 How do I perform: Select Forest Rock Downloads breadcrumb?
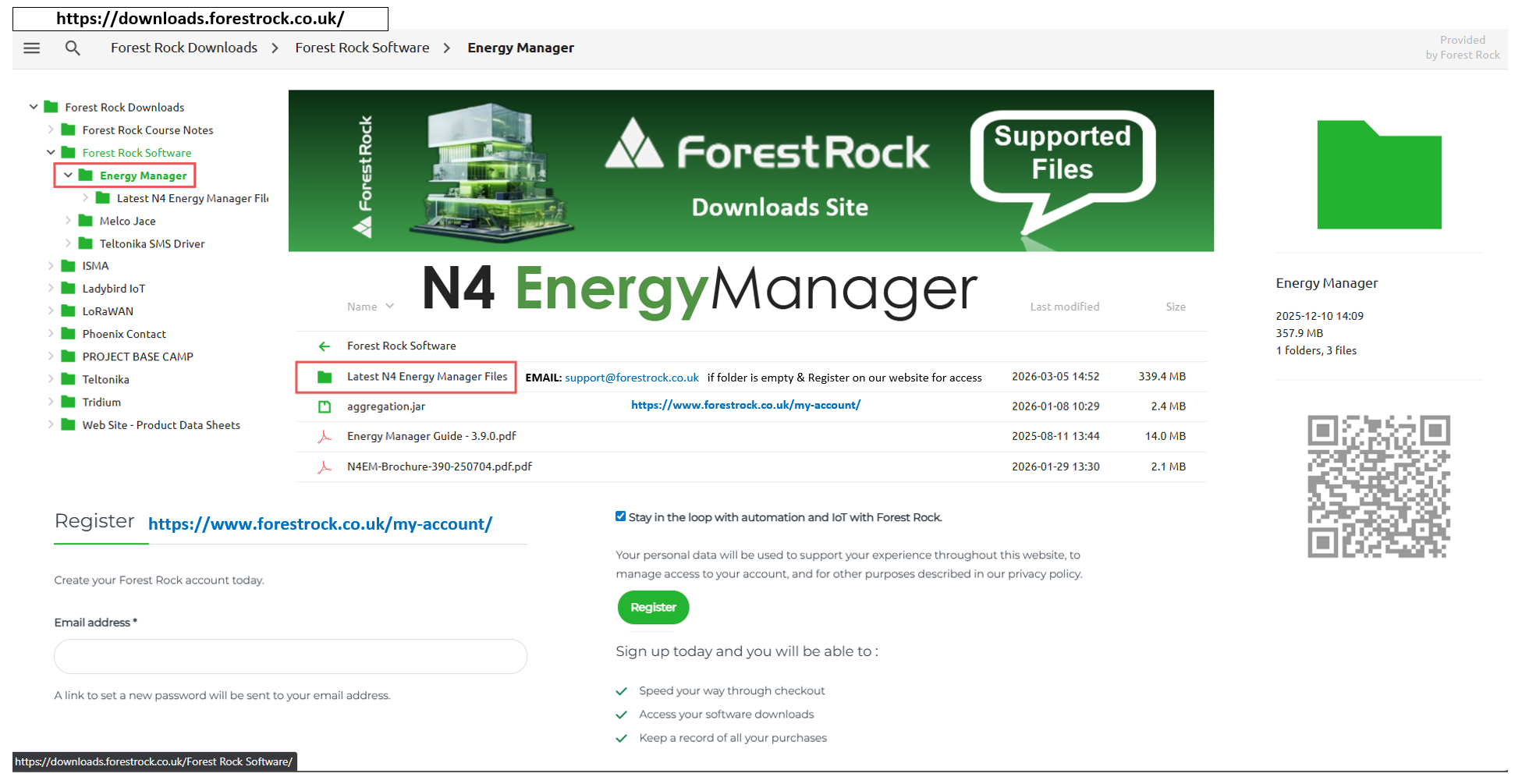point(184,48)
